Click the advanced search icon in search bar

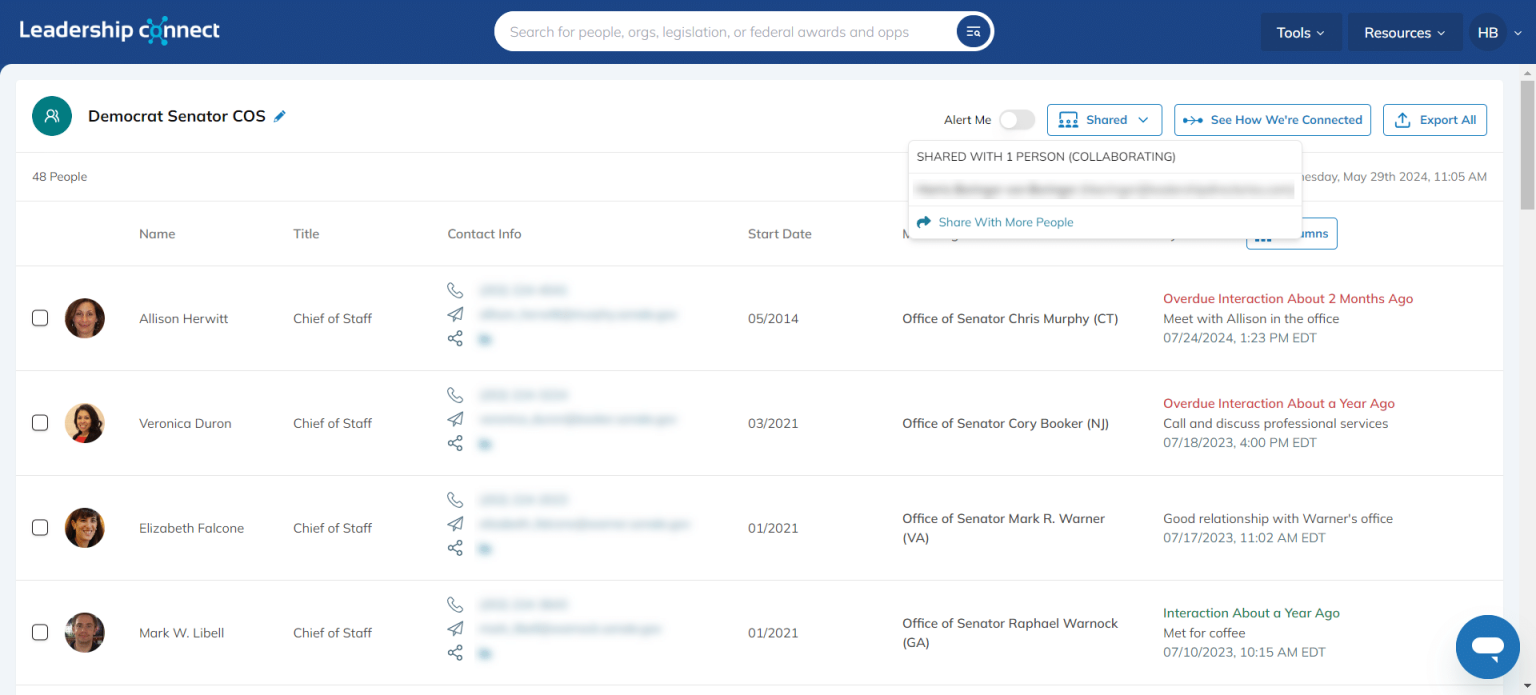[972, 32]
